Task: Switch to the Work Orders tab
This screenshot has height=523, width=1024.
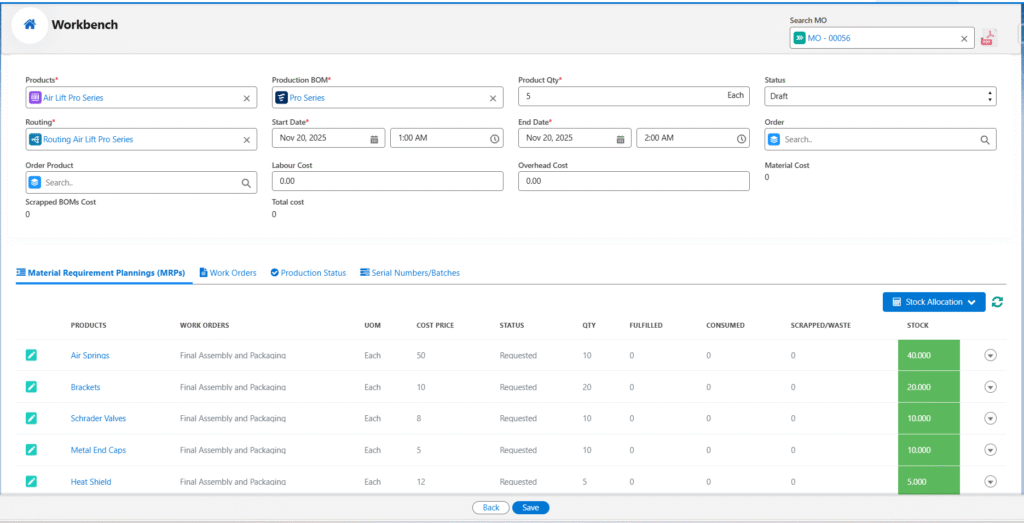Action: (228, 273)
